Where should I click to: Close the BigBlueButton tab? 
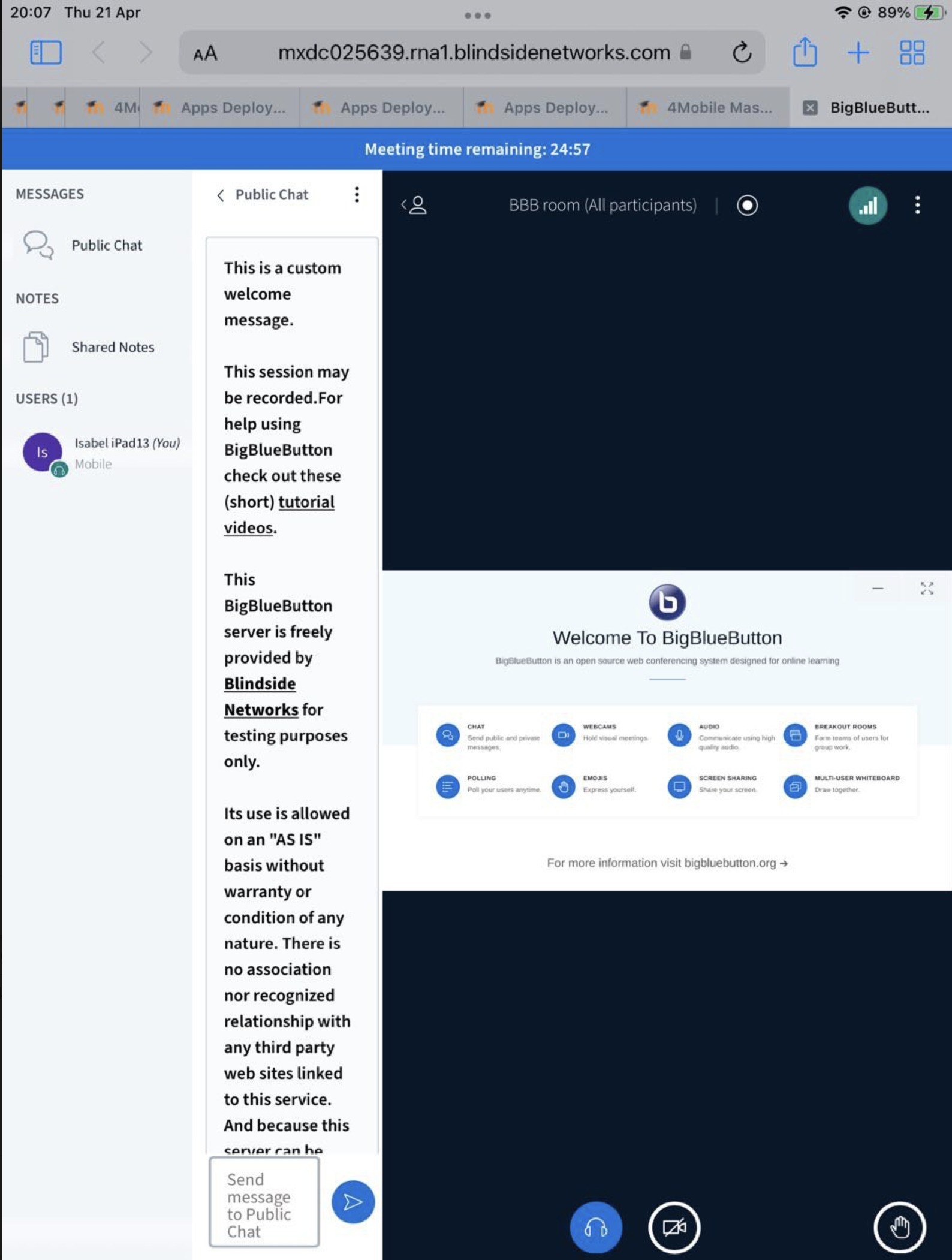click(x=810, y=107)
